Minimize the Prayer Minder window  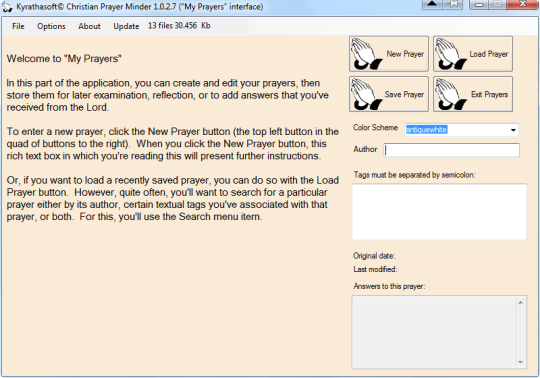coord(479,4)
